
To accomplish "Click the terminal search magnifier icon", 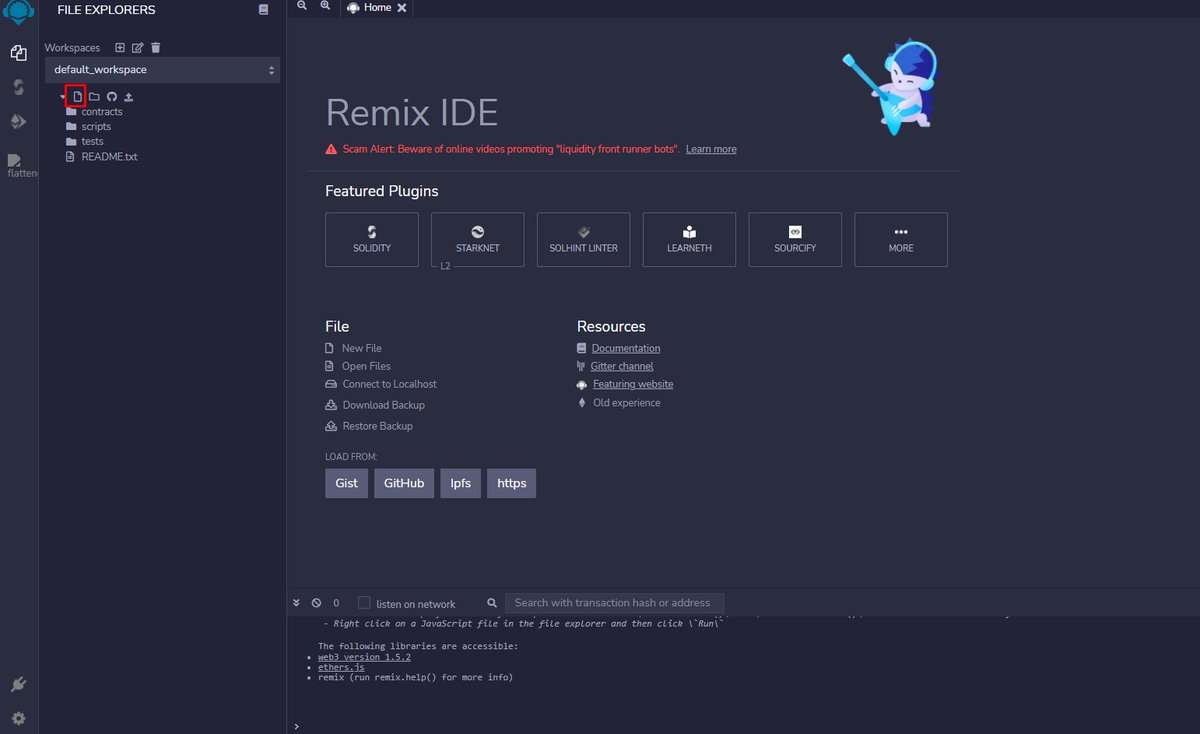I will (492, 603).
